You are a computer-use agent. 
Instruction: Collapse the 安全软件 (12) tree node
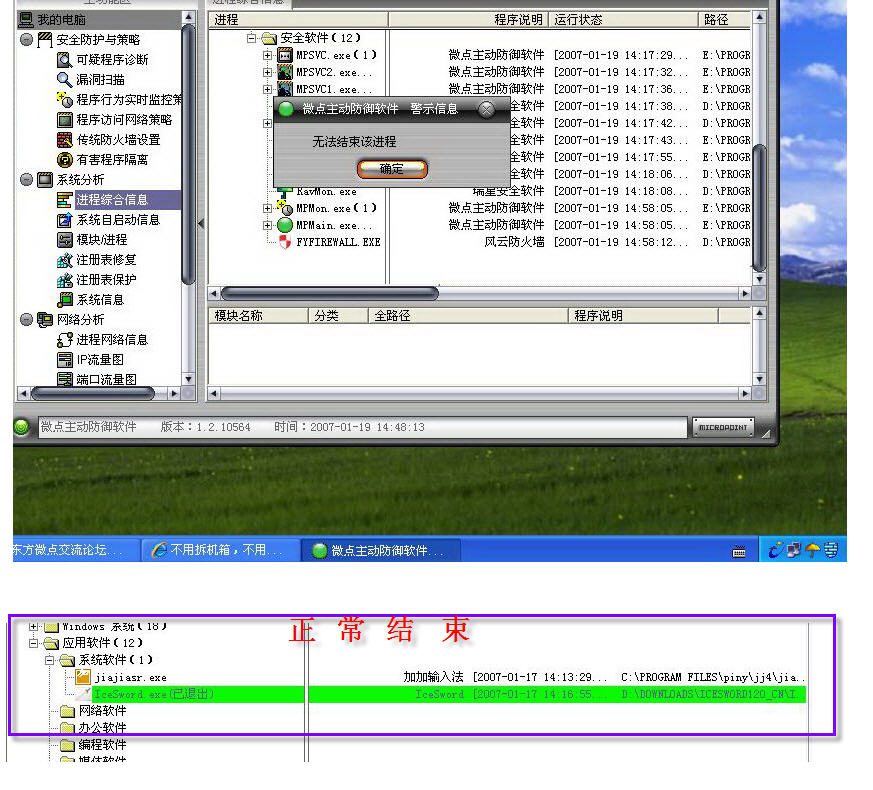tap(251, 38)
